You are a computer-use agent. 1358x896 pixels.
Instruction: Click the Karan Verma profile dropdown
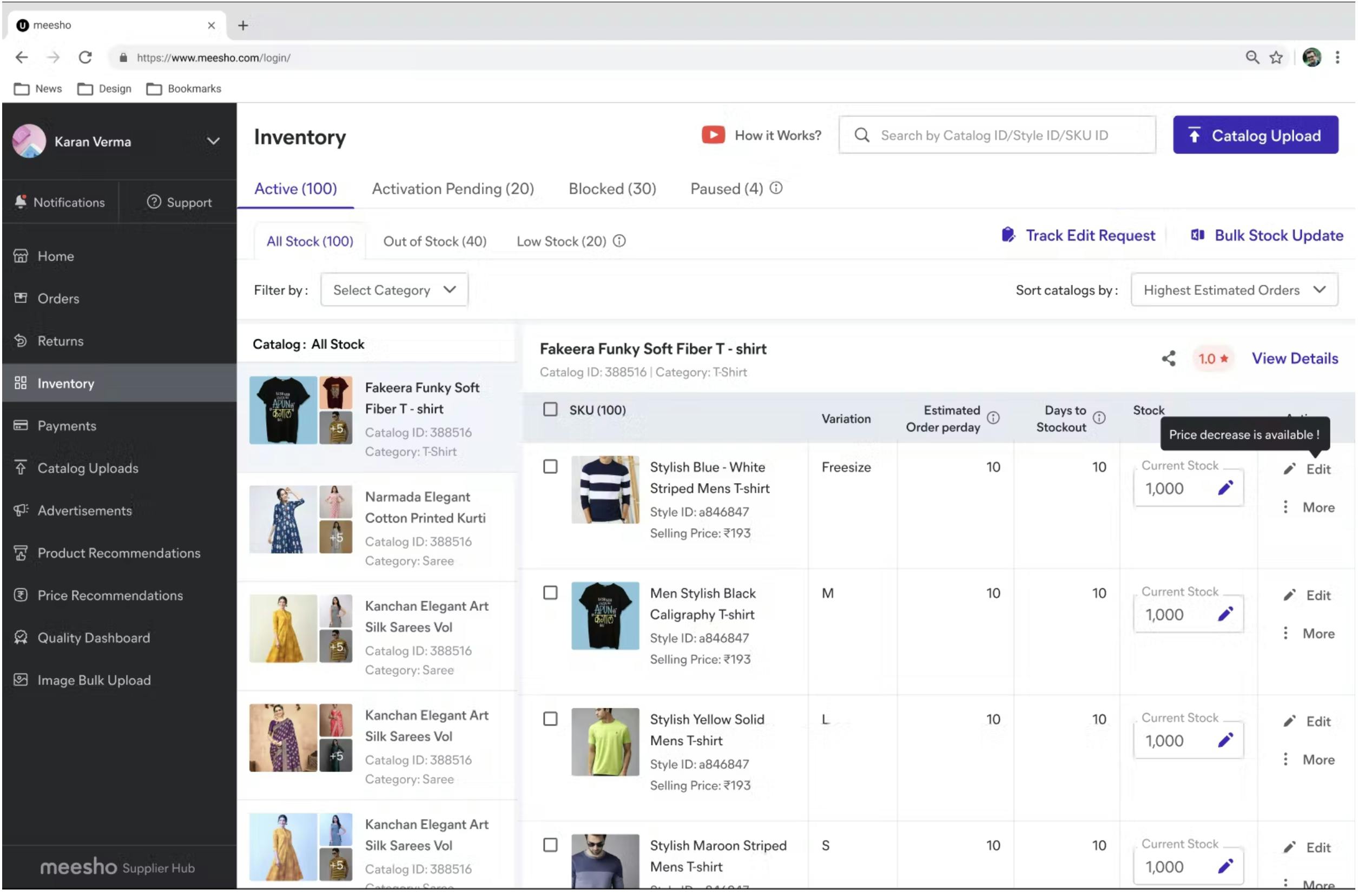click(213, 141)
